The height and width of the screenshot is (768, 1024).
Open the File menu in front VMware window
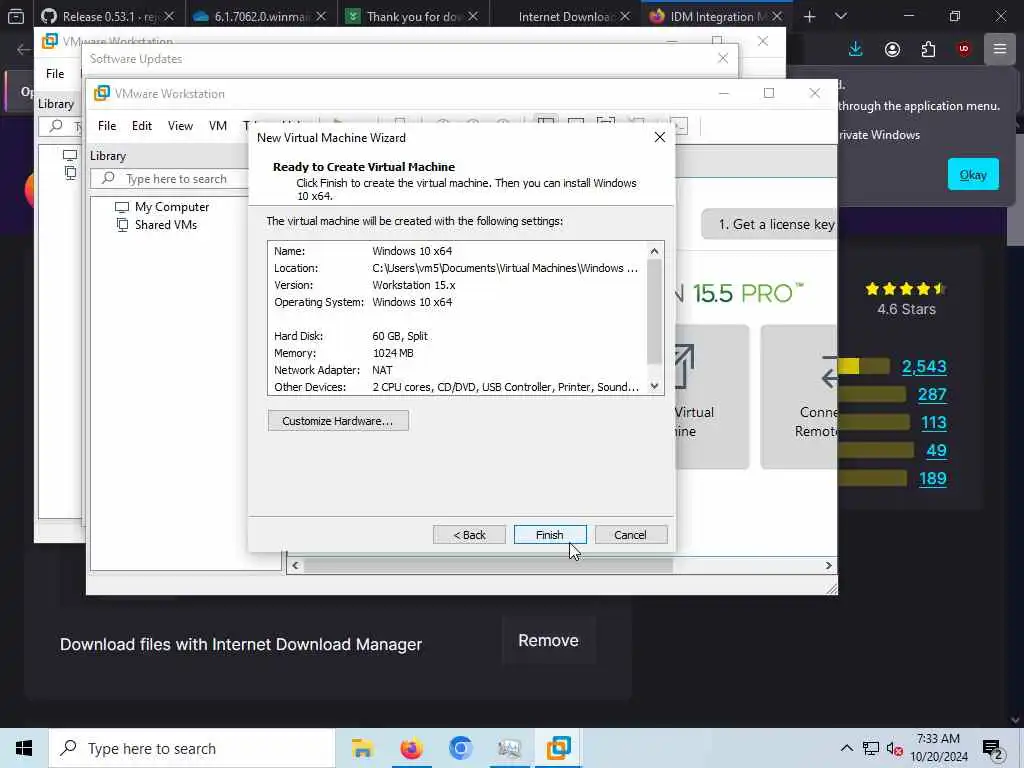106,125
